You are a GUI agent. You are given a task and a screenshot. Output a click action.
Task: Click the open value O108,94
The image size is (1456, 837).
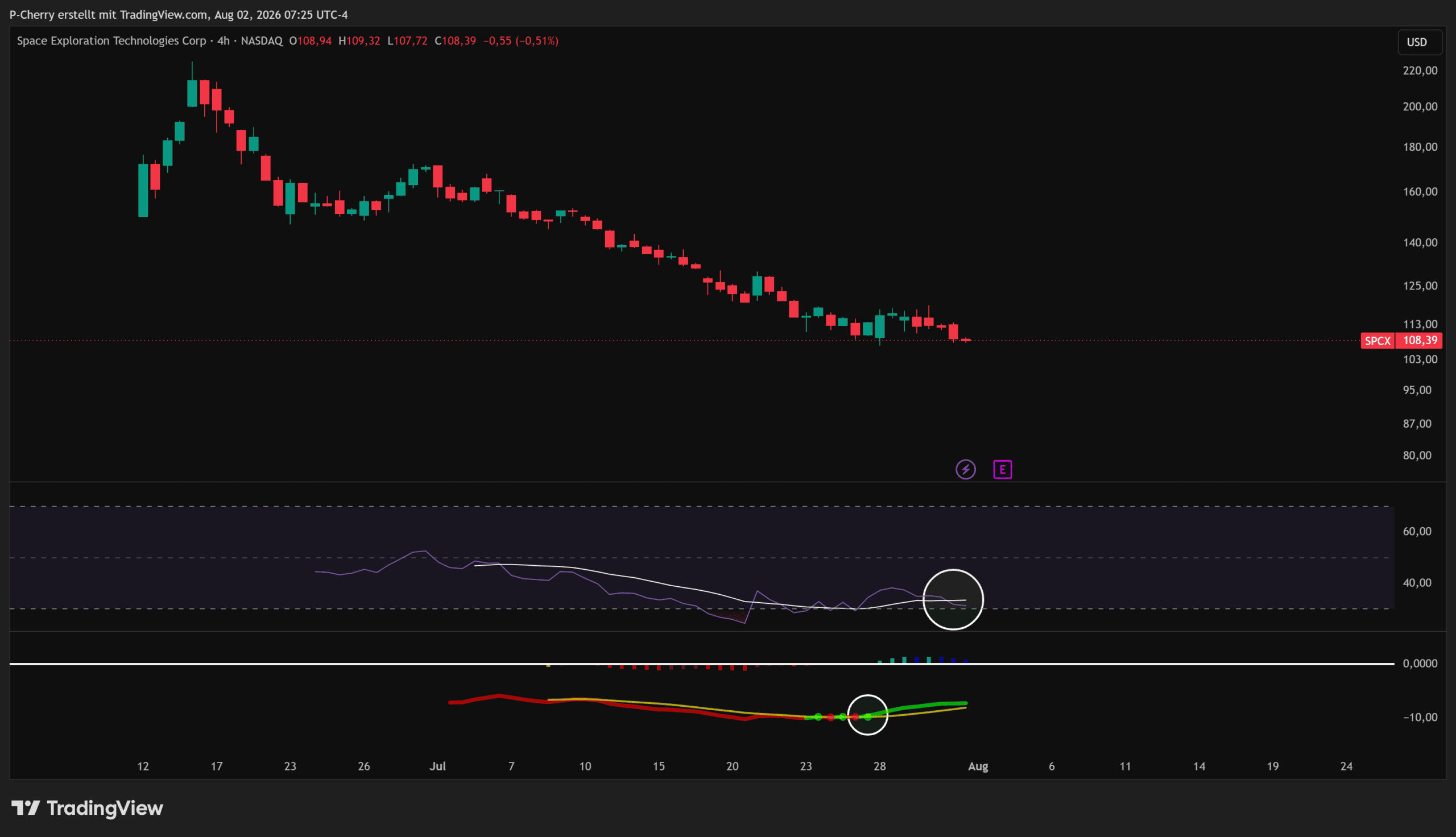point(311,41)
